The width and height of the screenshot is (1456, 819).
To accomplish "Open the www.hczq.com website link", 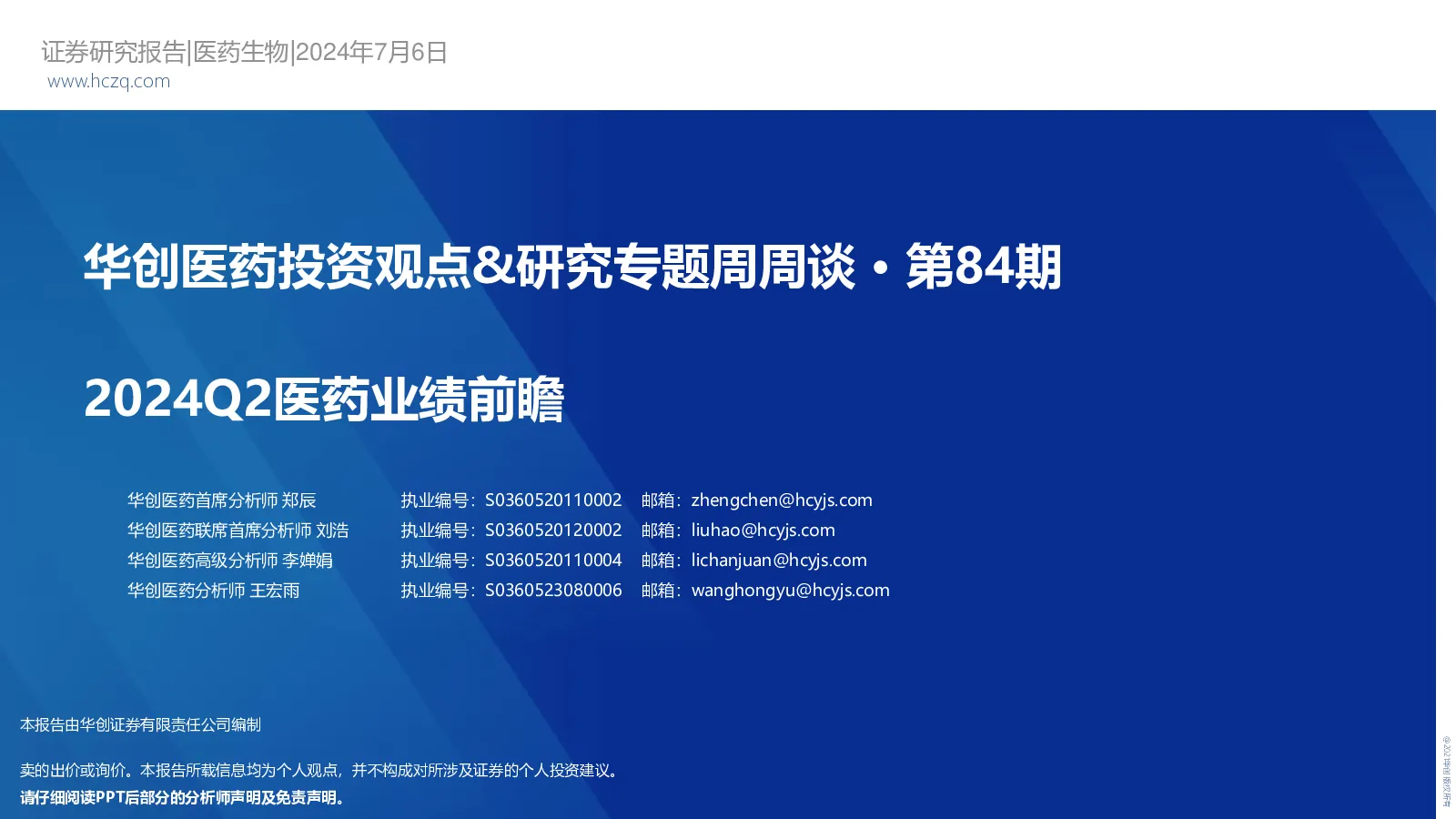I will (x=108, y=81).
